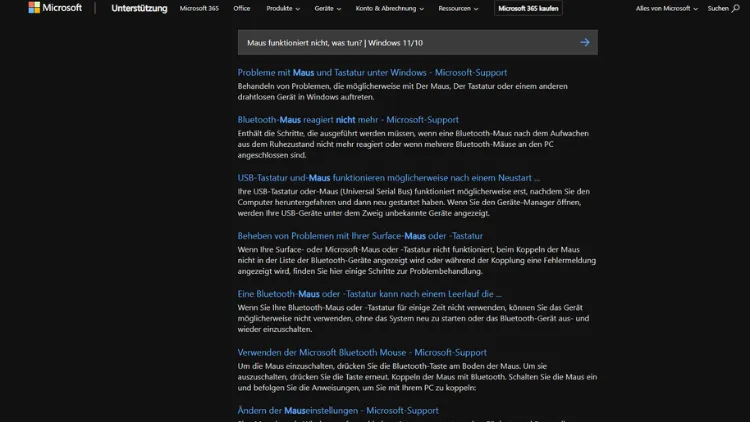The width and height of the screenshot is (750, 422).
Task: Expand the Konto & Abrechnung dropdown
Action: pyautogui.click(x=389, y=8)
